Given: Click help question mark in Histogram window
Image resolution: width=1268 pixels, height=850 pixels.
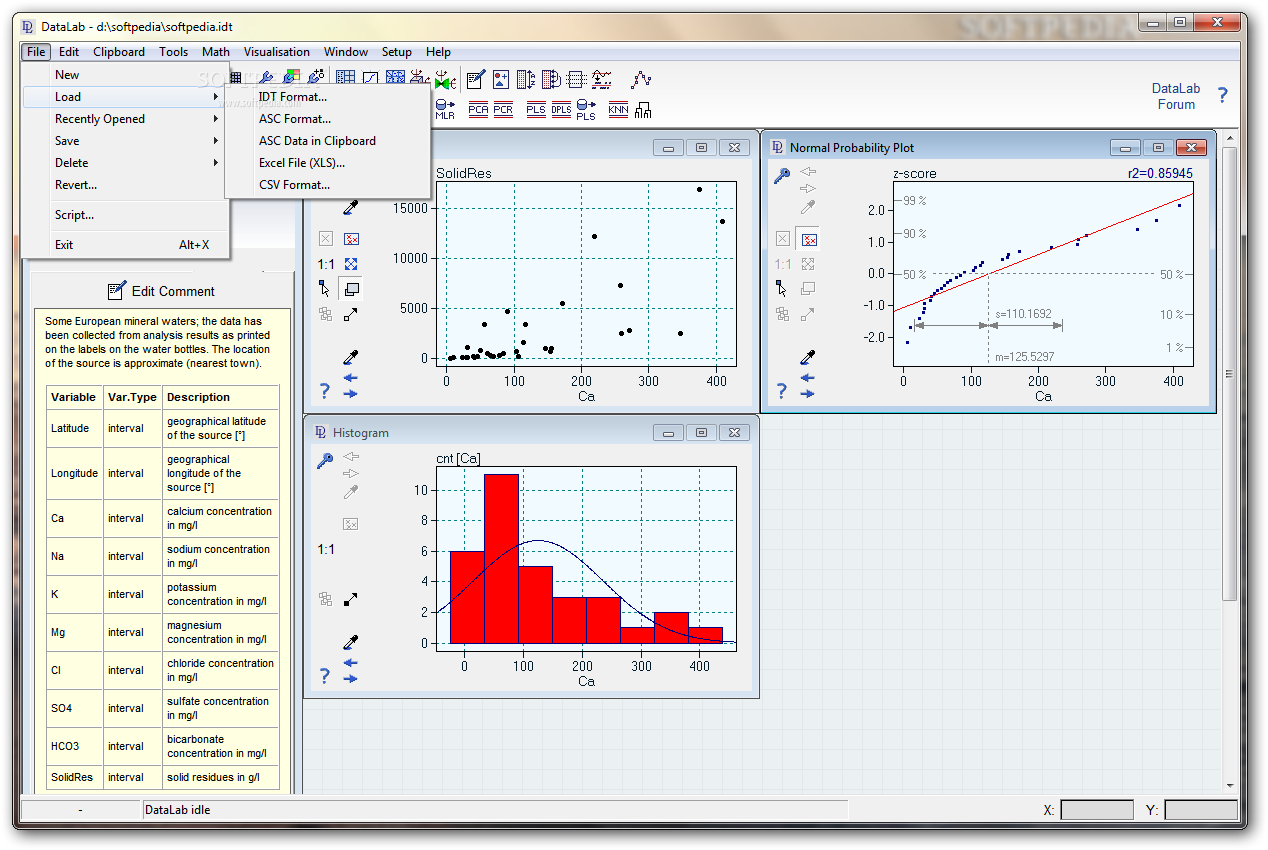Looking at the screenshot, I should point(324,676).
